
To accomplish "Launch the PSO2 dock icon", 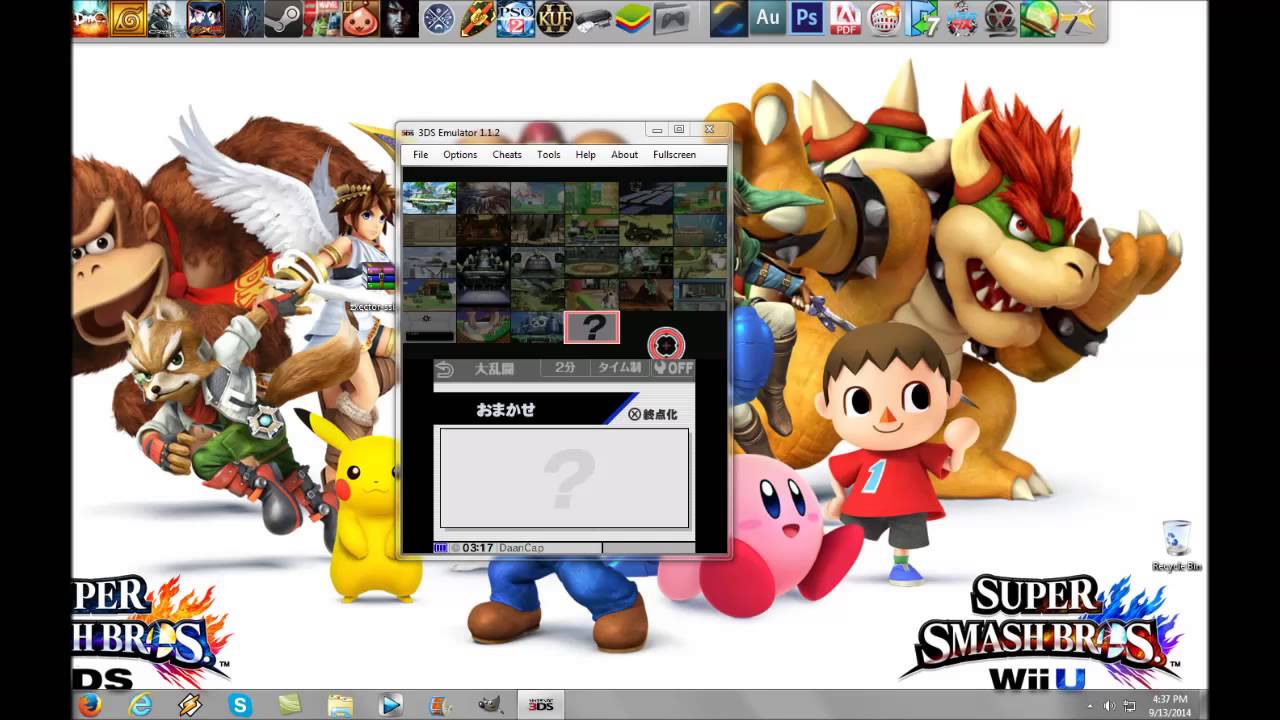I will (517, 19).
